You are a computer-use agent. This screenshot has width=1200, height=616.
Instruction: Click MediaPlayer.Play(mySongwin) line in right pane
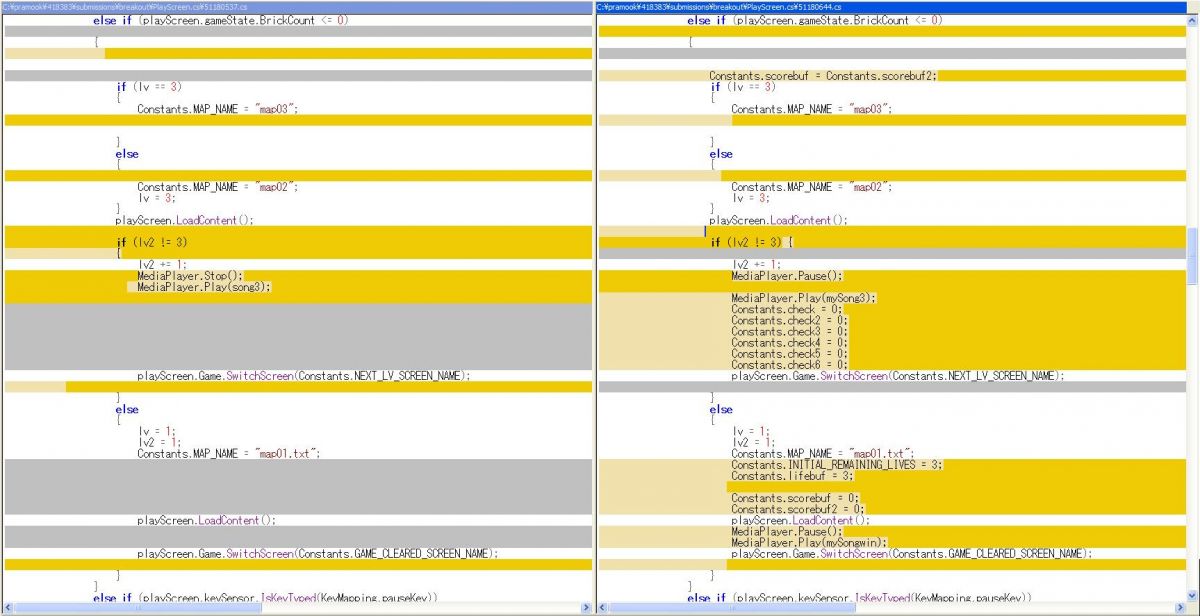(809, 542)
